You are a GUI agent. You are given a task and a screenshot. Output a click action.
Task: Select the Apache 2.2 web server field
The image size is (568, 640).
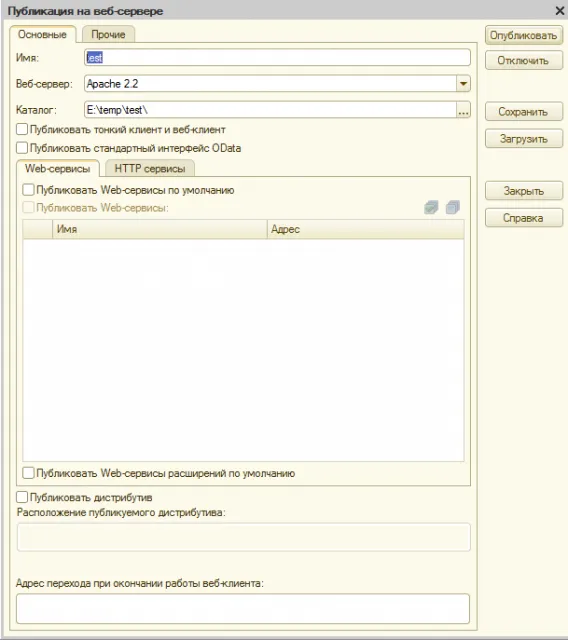point(271,84)
